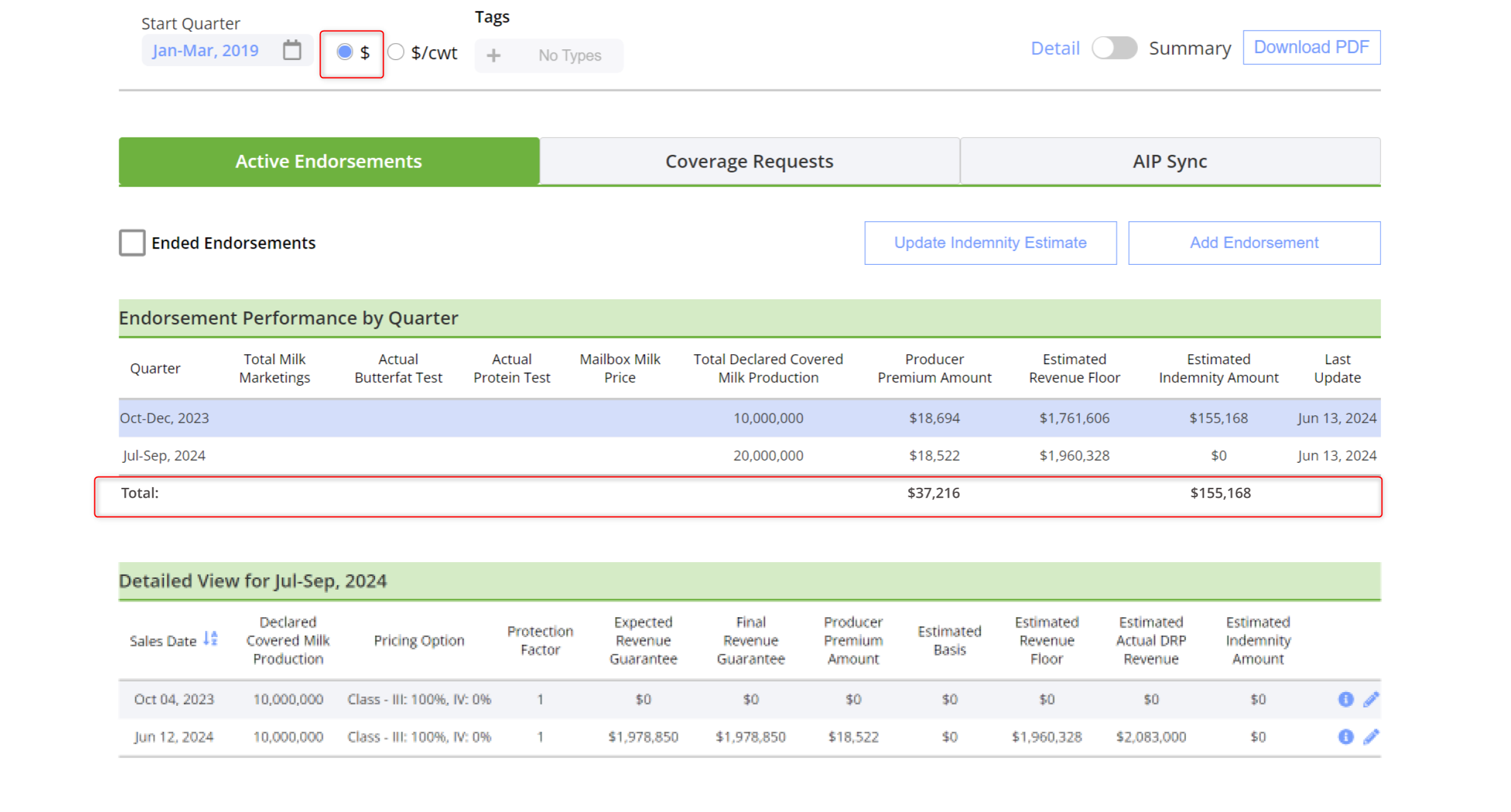This screenshot has width=1511, height=812.
Task: Click Mailbox Milk Price column header
Action: (x=620, y=369)
